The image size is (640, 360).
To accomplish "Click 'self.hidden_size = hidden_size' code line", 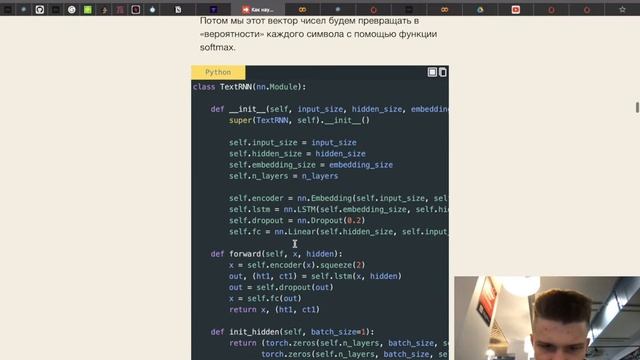I will [x=297, y=154].
